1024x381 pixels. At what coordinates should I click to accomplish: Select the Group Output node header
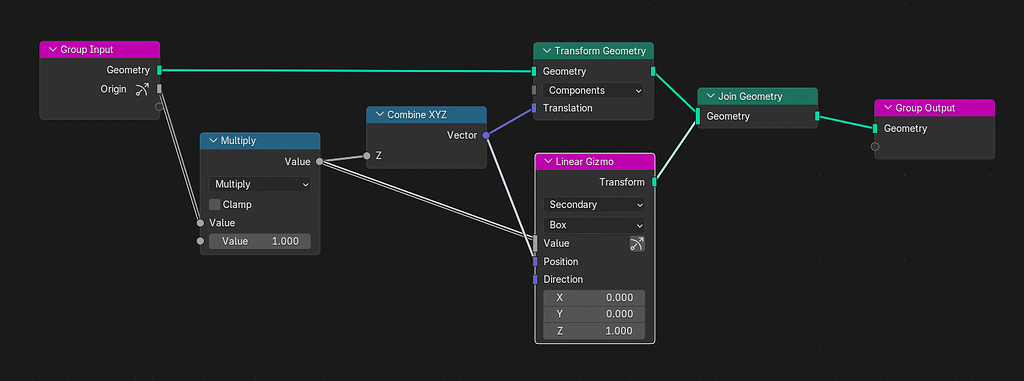coord(935,108)
